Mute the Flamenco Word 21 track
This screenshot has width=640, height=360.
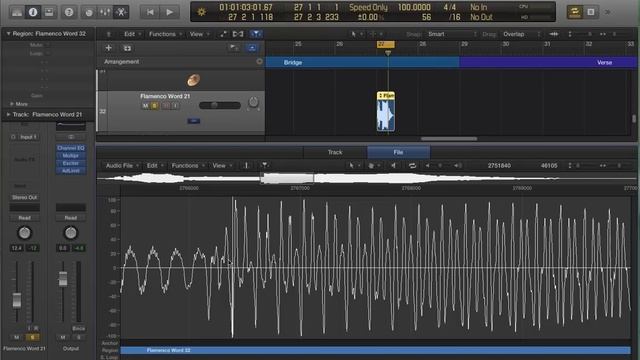click(x=145, y=106)
